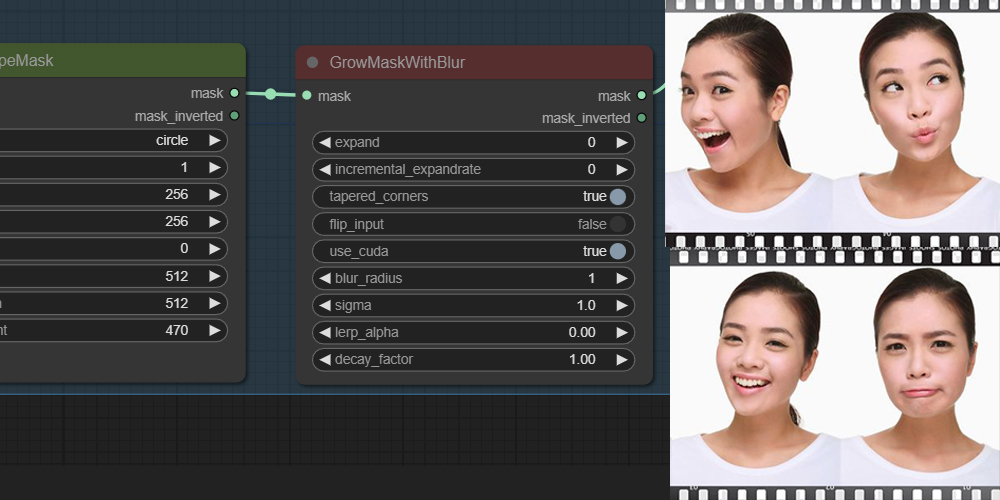The width and height of the screenshot is (1000, 500).
Task: Click the GrowMaskWithBlur collapse dot
Action: click(x=312, y=62)
